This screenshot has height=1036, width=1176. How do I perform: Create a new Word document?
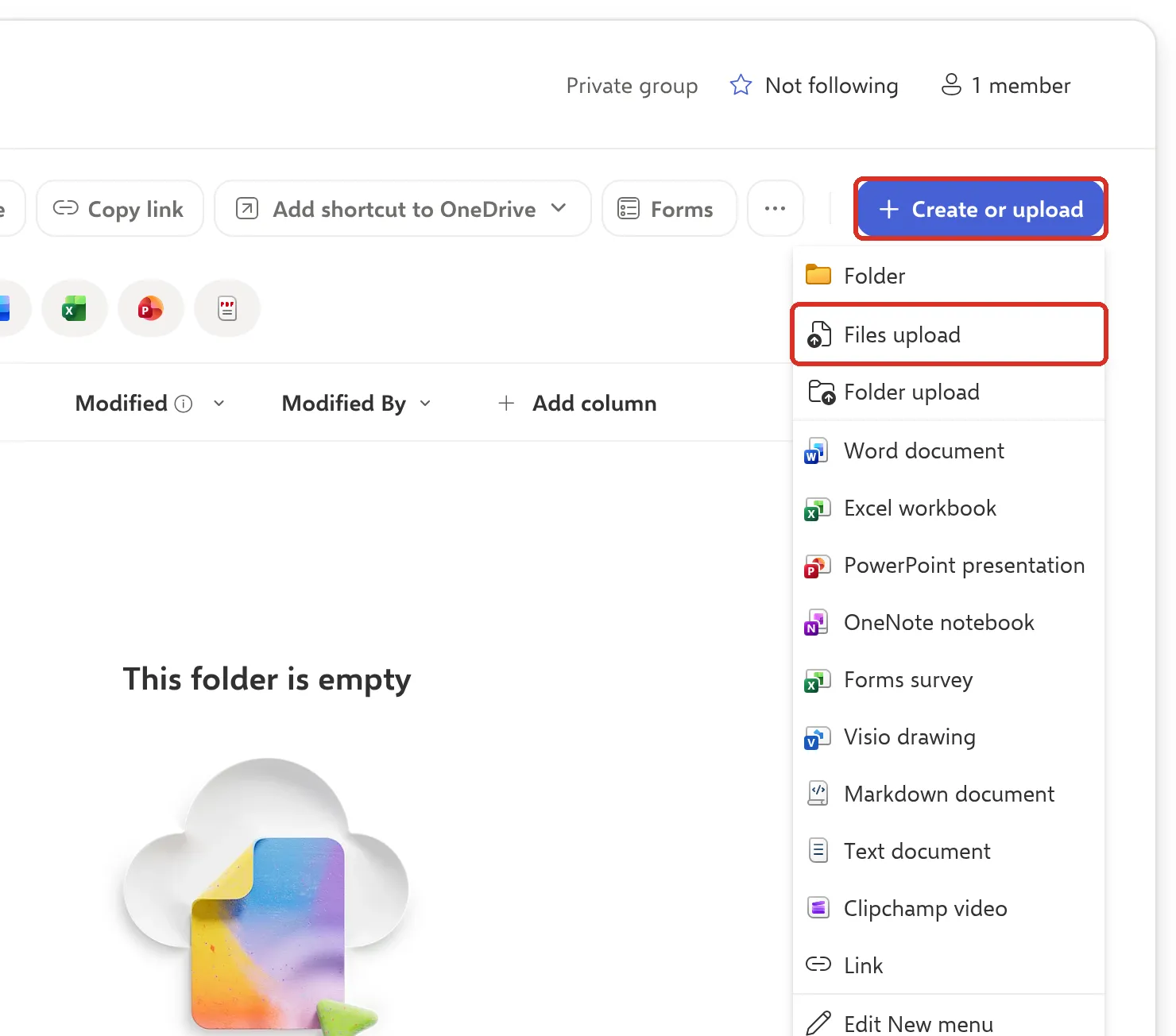949,450
